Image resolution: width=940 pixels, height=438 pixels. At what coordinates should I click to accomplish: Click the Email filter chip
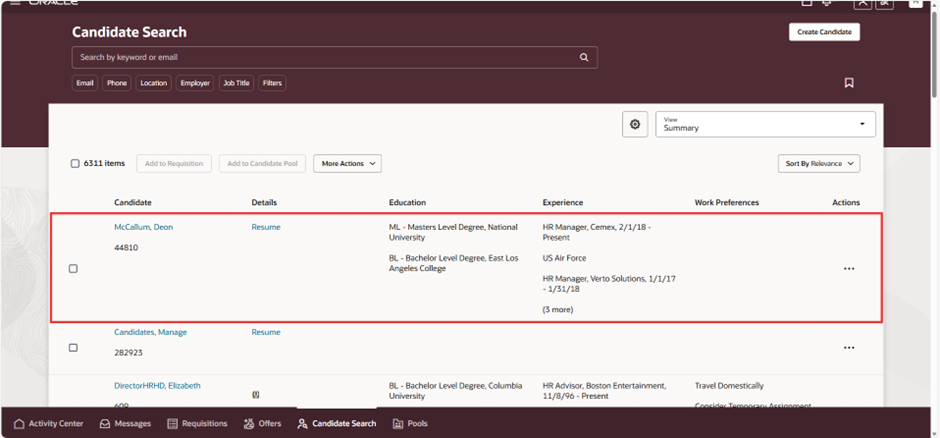click(85, 83)
